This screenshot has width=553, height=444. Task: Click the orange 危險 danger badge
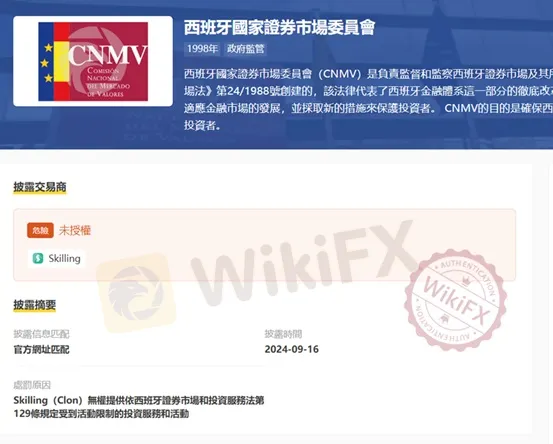40,230
